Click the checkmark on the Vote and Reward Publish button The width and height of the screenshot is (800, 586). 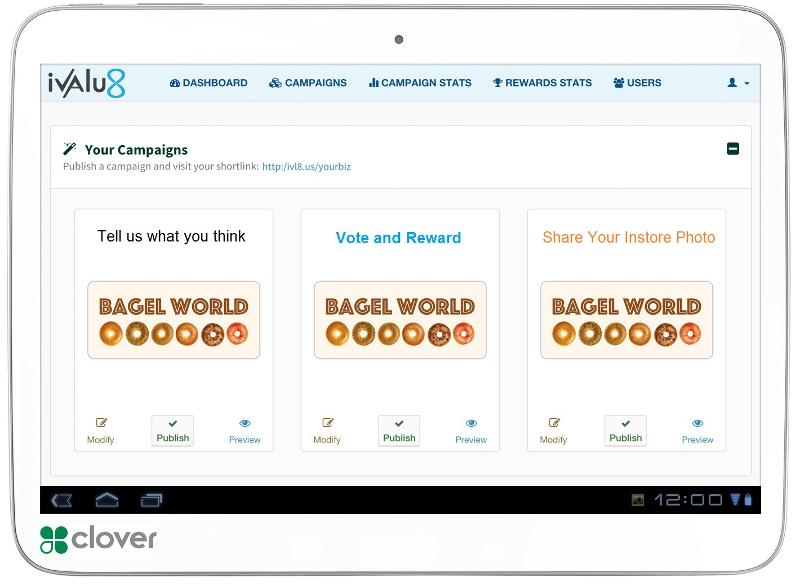(398, 425)
